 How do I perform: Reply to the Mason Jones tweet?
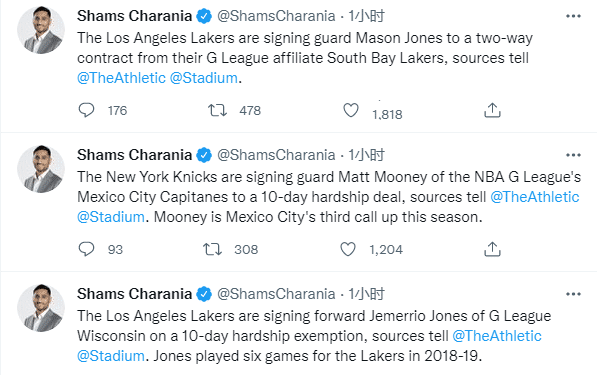[x=86, y=110]
